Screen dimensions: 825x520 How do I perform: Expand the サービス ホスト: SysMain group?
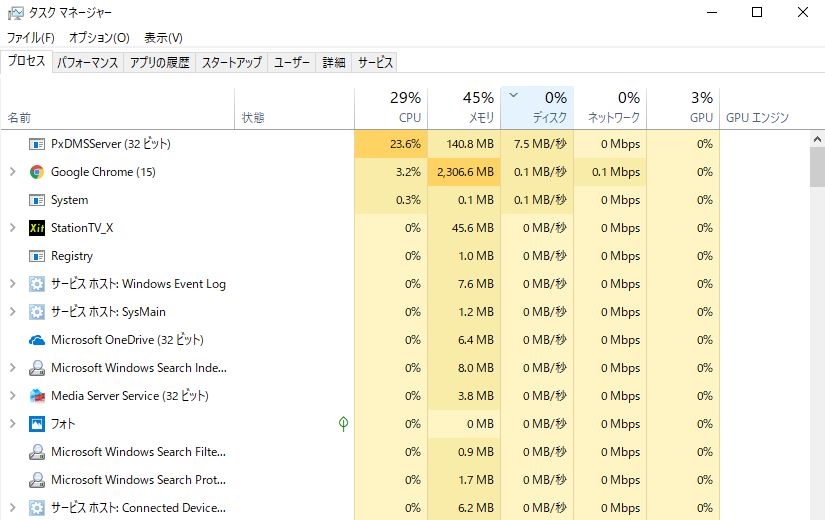12,312
